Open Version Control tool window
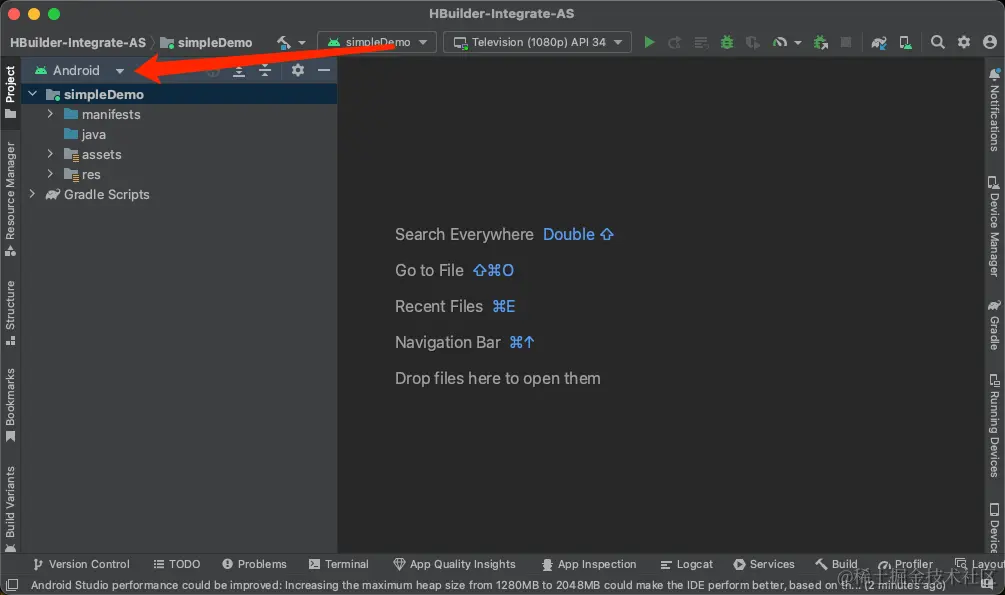Image resolution: width=1005 pixels, height=595 pixels. [81, 564]
